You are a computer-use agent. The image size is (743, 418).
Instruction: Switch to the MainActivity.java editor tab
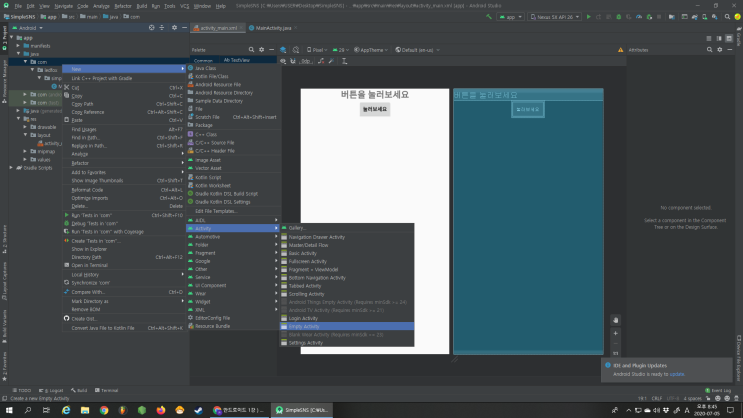pyautogui.click(x=273, y=28)
